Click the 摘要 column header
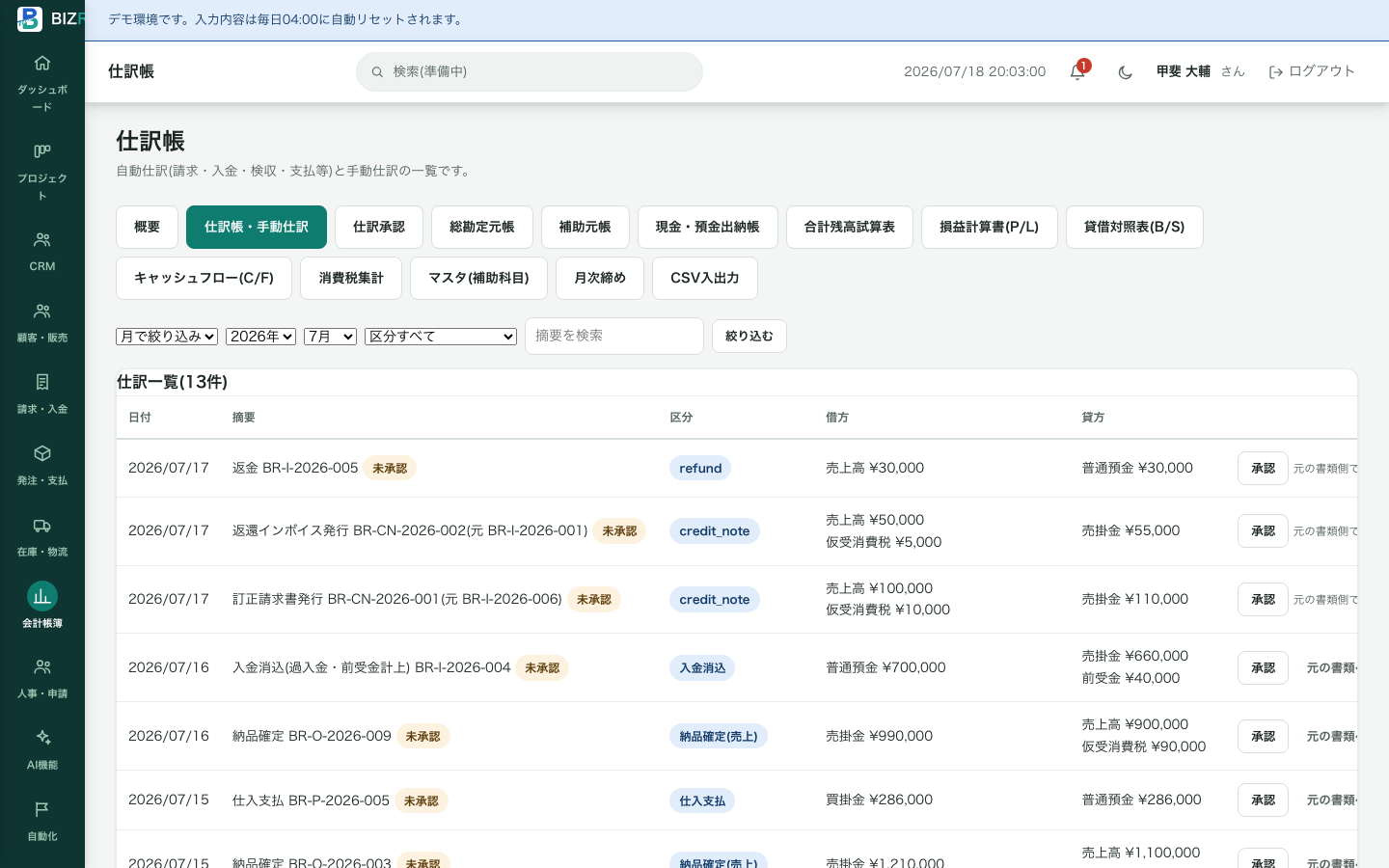 point(244,418)
